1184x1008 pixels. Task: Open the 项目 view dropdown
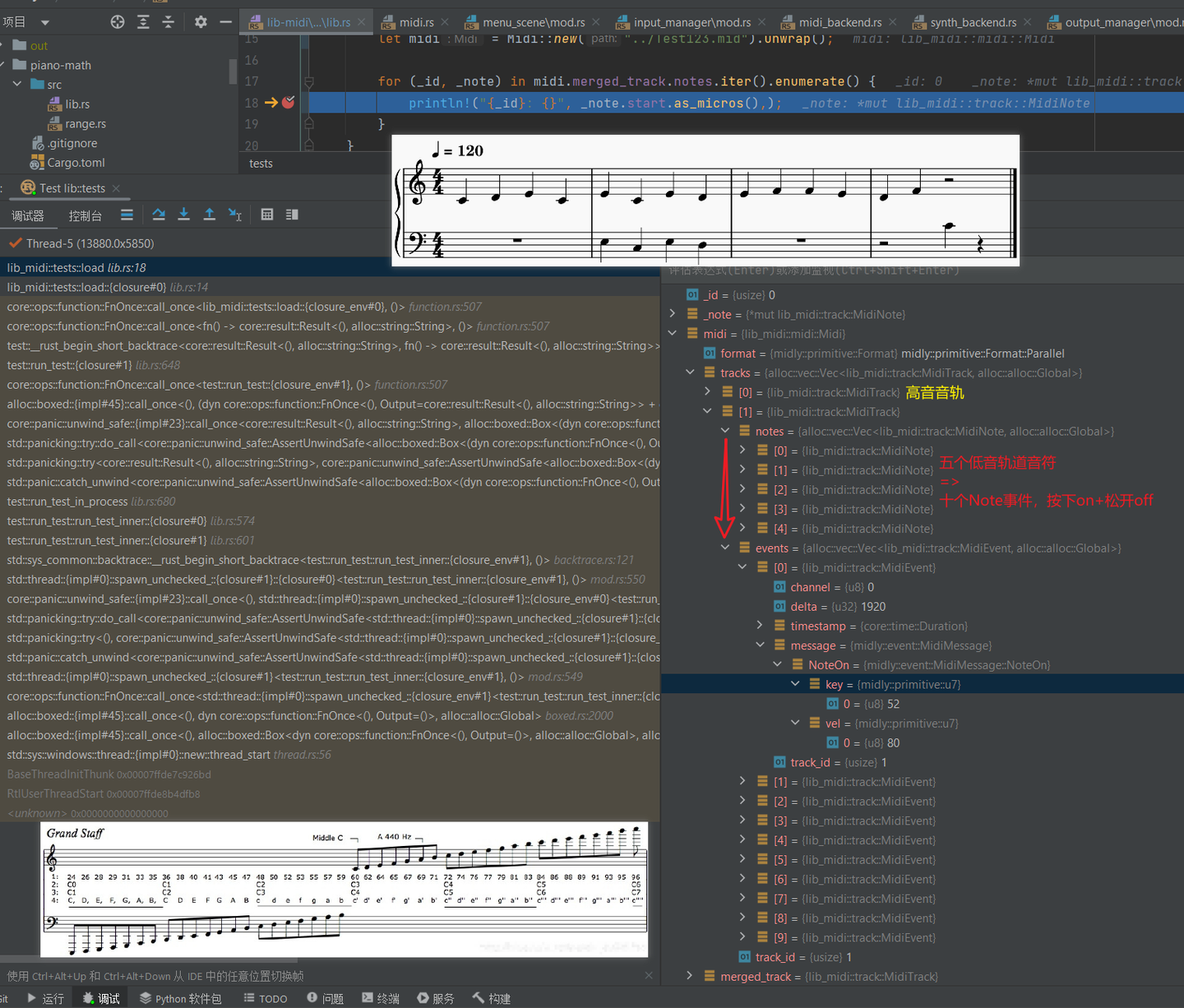(45, 22)
